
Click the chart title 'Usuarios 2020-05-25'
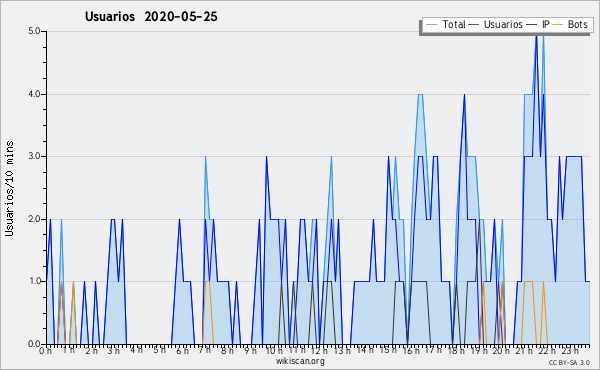151,17
